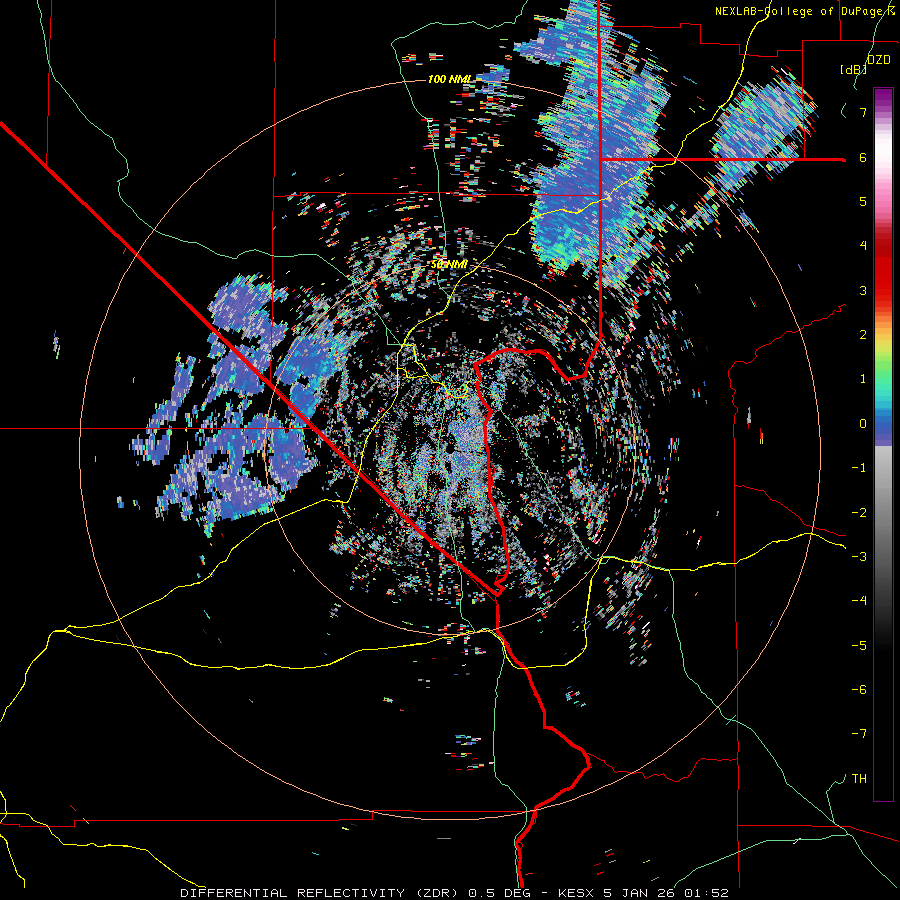Click the "KESX" radar site identifier
The image size is (900, 900).
pyautogui.click(x=577, y=893)
